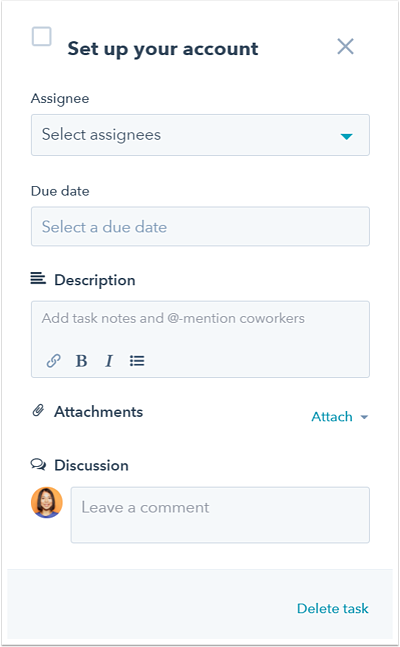This screenshot has height=647, width=400.
Task: Click the 'Set up your account' title
Action: (x=163, y=49)
